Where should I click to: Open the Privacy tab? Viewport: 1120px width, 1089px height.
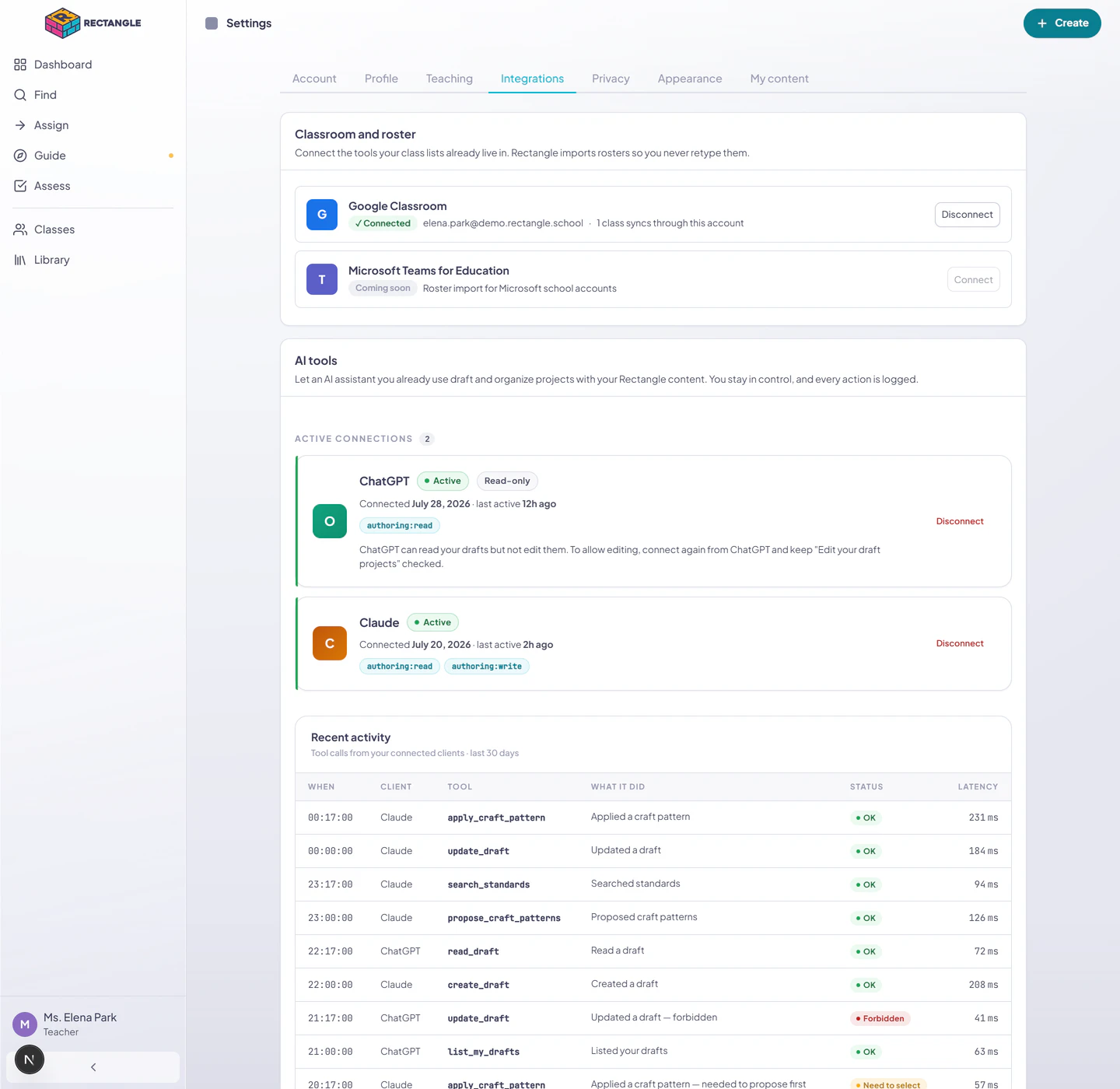click(x=611, y=79)
